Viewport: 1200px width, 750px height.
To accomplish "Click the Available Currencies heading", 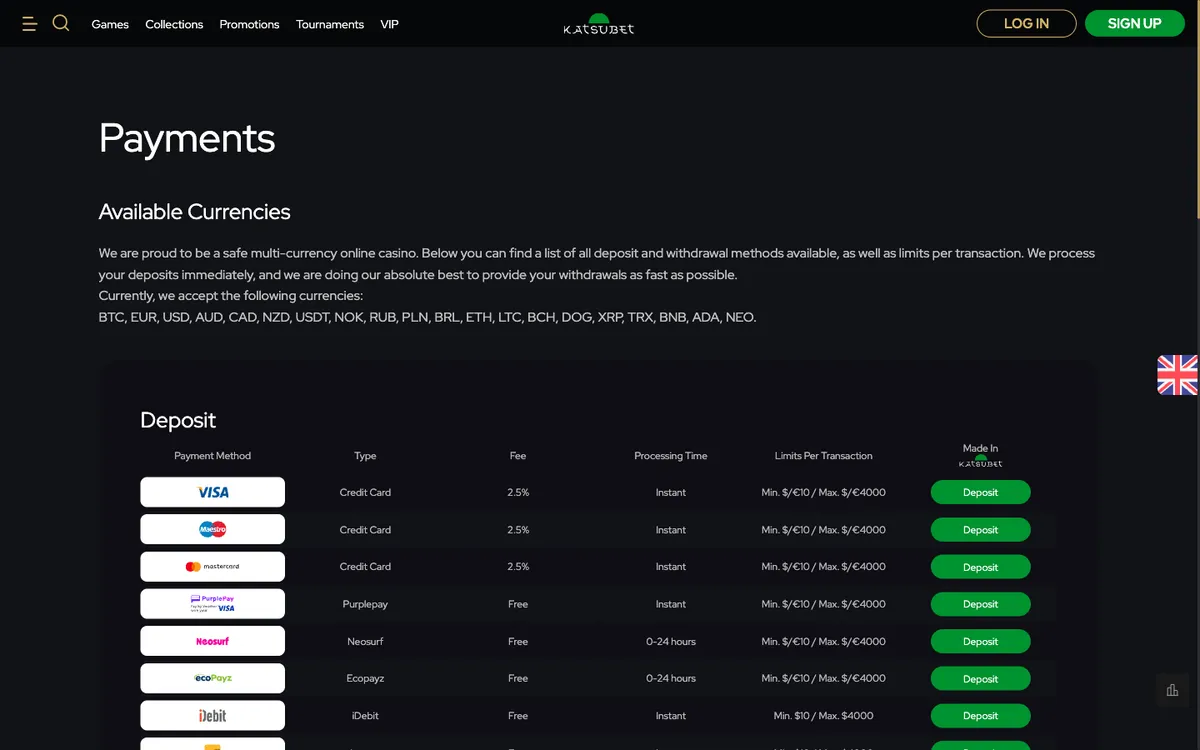I will [x=195, y=212].
